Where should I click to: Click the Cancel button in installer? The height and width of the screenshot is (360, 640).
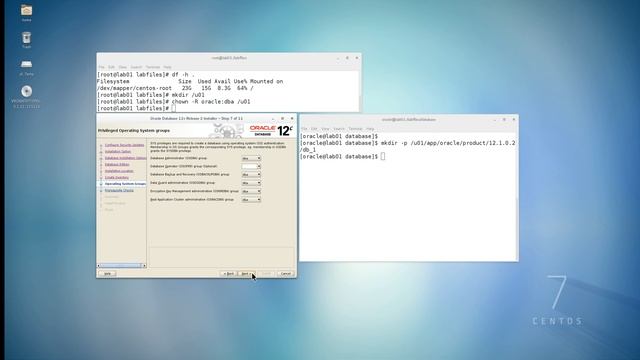[286, 273]
